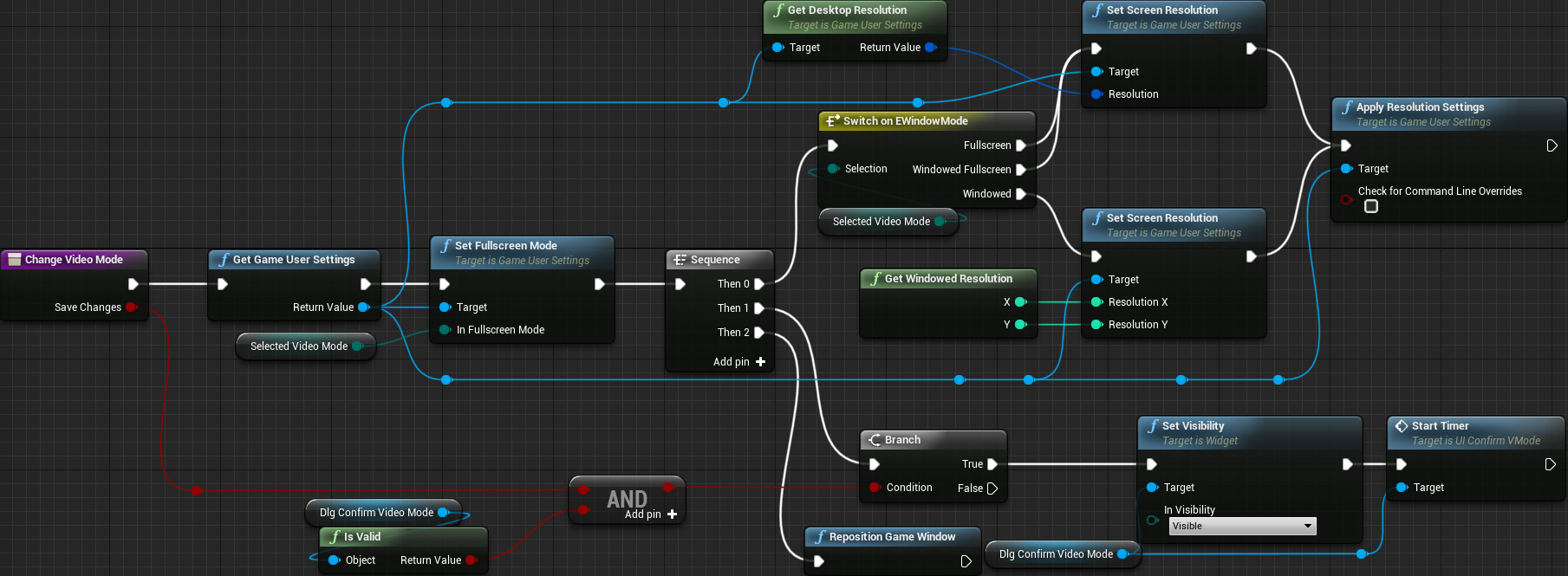
Task: Select the Get Desktop Resolution node header
Action: coord(855,16)
